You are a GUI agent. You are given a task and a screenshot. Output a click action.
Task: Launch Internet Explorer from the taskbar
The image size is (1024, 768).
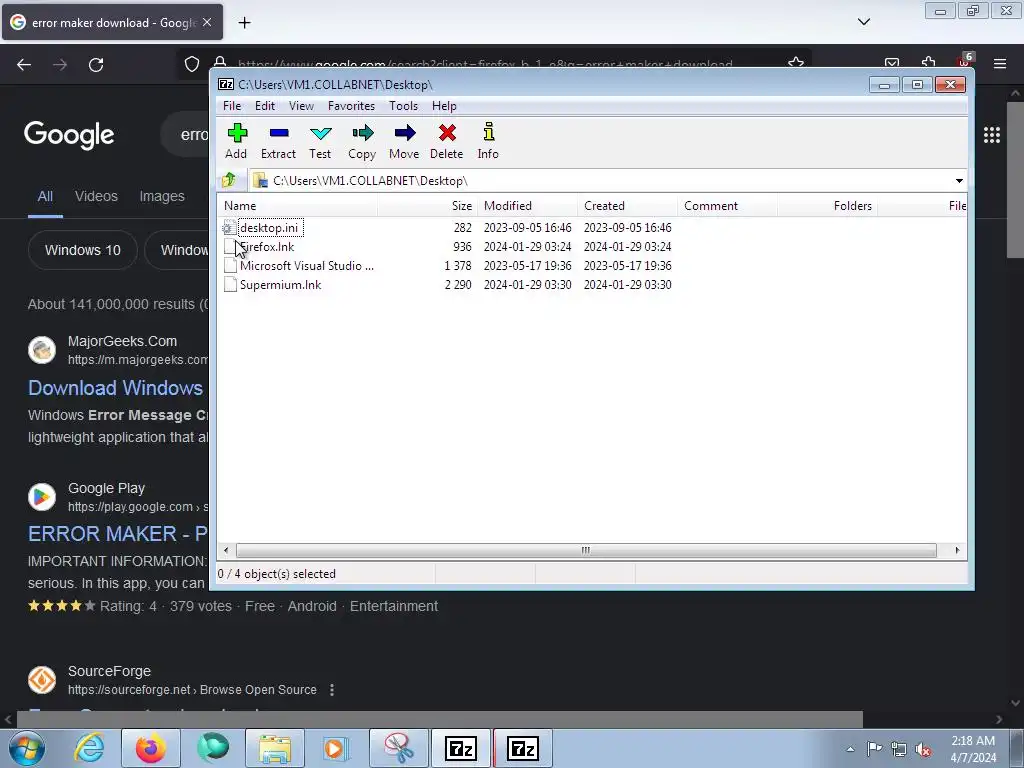click(89, 748)
